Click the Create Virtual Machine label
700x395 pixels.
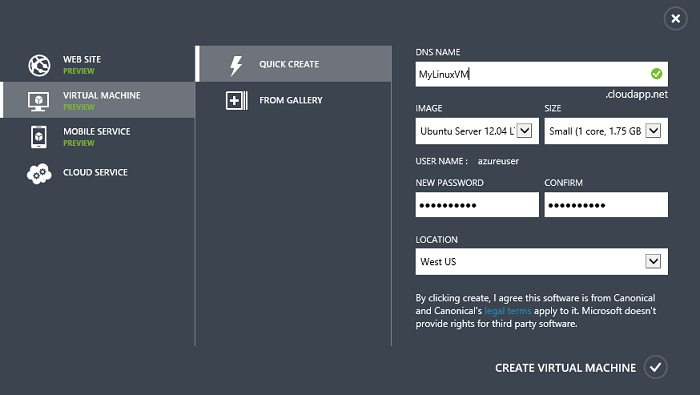click(x=565, y=368)
